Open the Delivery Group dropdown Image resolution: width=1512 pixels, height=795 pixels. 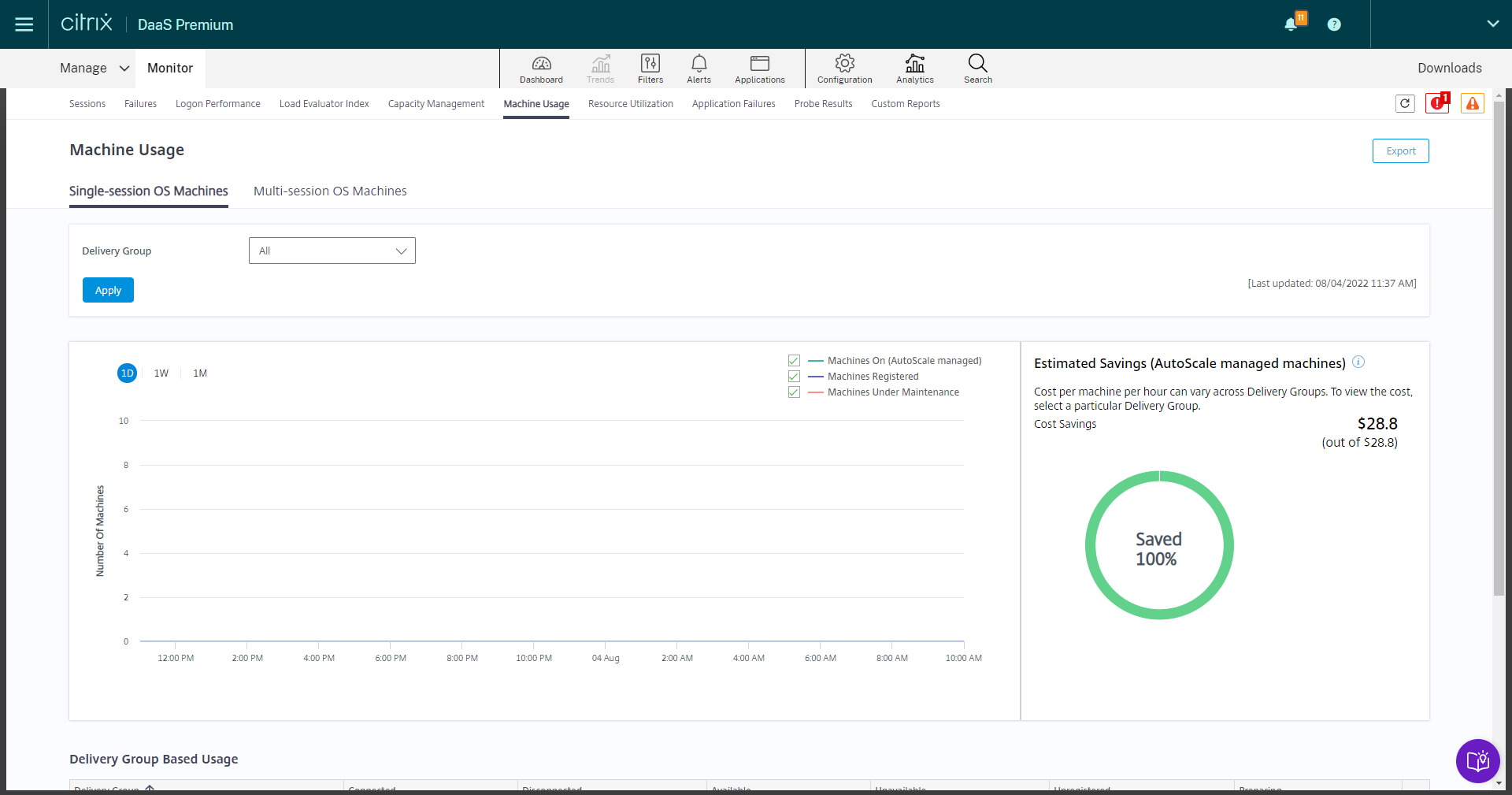[332, 251]
